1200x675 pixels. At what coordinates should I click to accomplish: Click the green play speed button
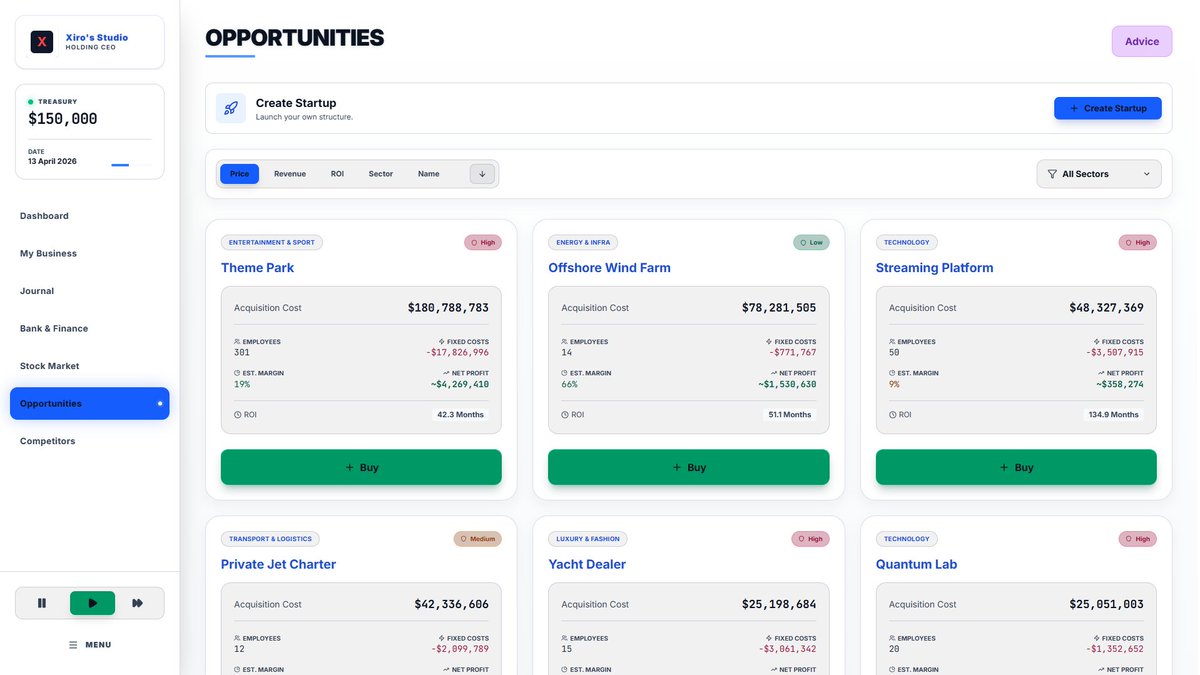click(x=92, y=603)
